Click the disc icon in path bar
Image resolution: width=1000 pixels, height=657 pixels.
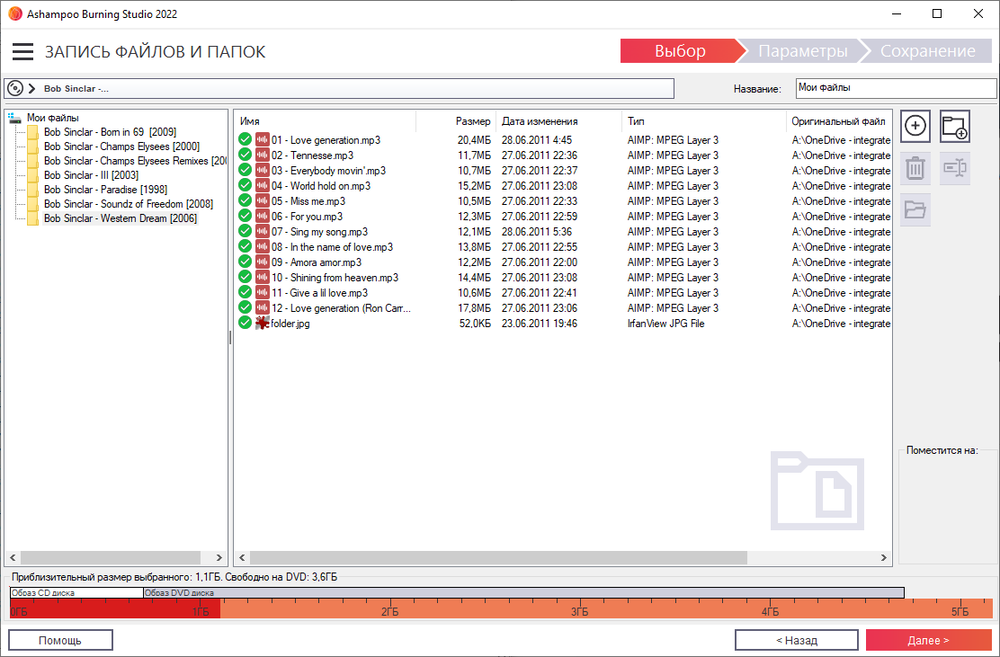[15, 88]
